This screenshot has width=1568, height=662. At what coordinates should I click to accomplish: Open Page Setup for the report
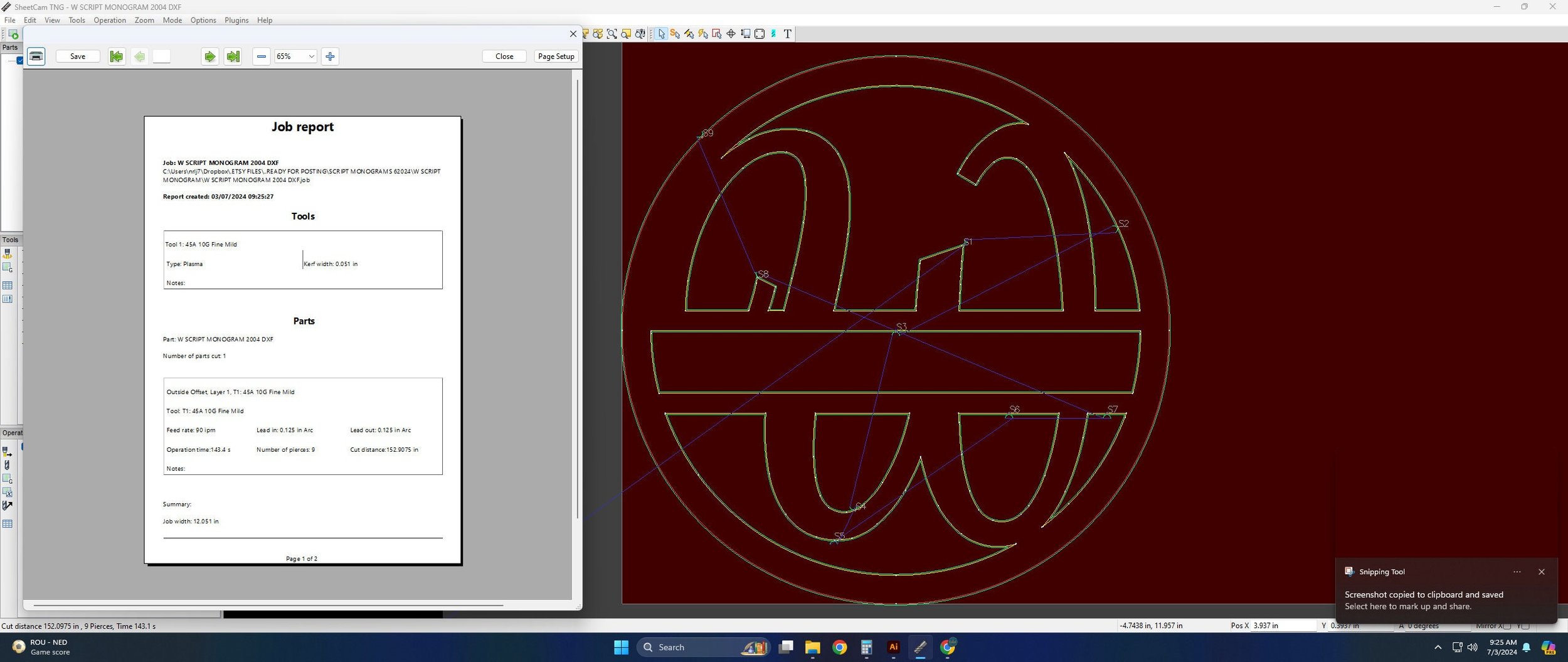click(556, 56)
